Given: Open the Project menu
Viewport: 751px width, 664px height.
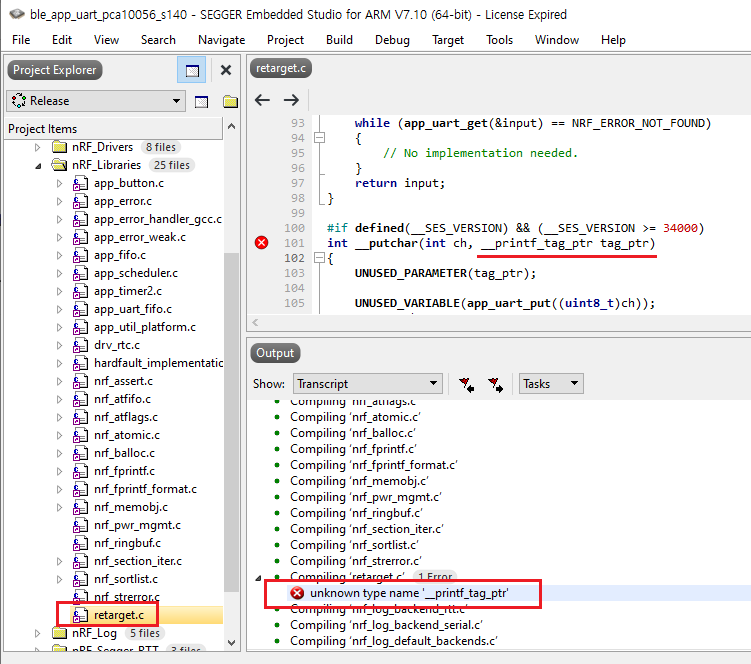Looking at the screenshot, I should click(x=285, y=40).
